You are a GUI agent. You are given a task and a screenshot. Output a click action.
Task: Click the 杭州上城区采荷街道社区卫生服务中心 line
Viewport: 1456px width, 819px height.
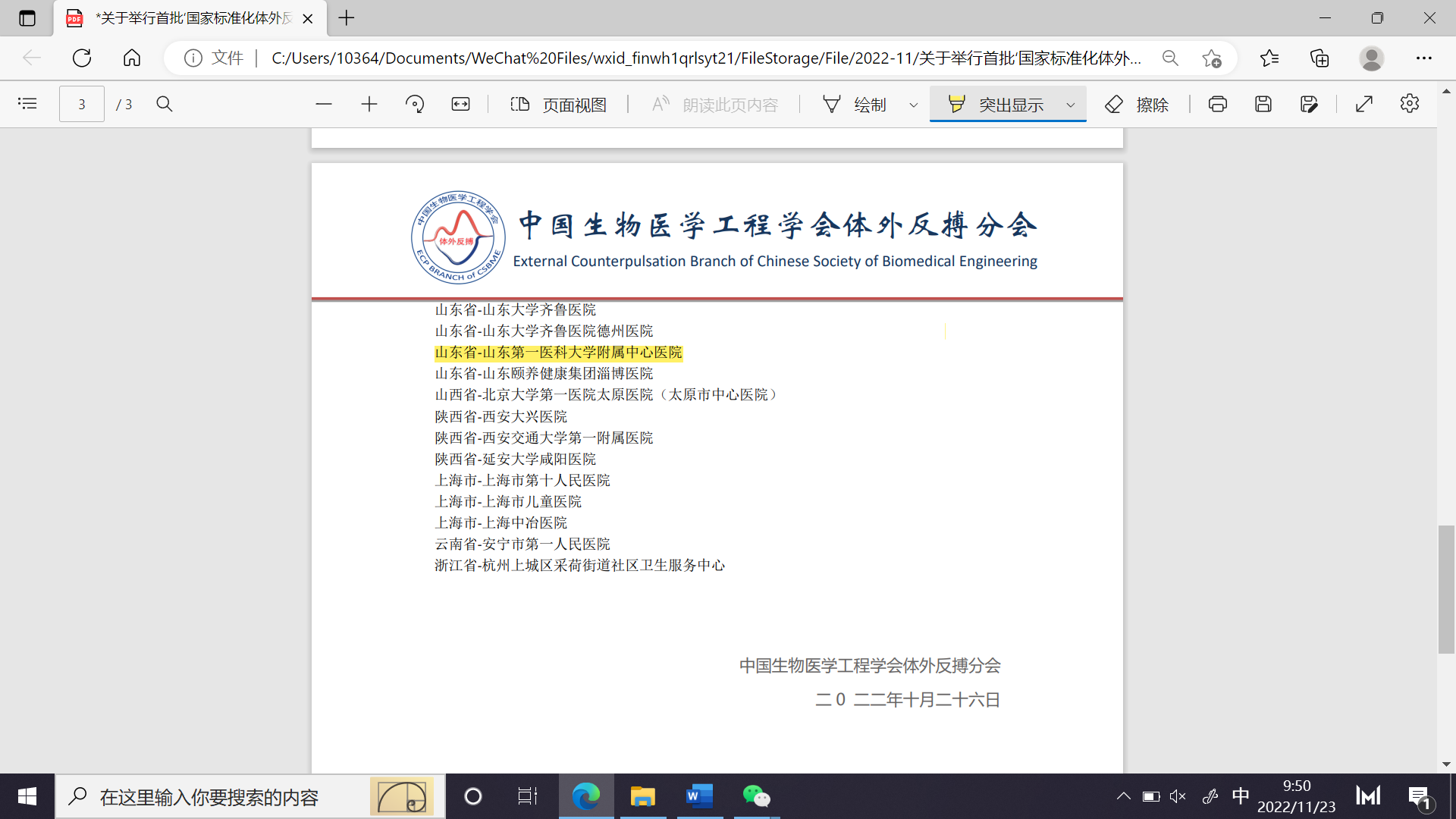(580, 566)
